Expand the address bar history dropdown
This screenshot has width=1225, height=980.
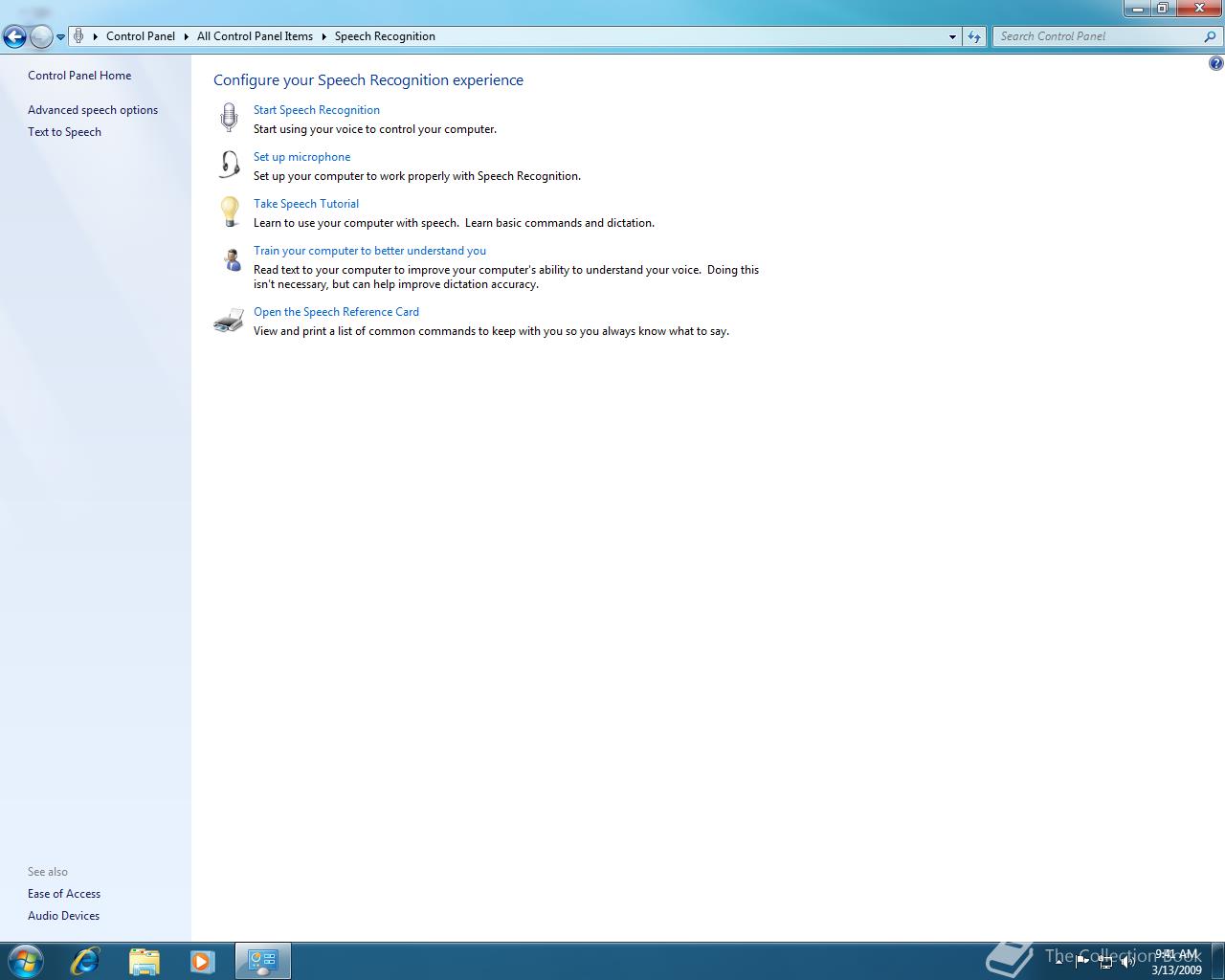[952, 36]
